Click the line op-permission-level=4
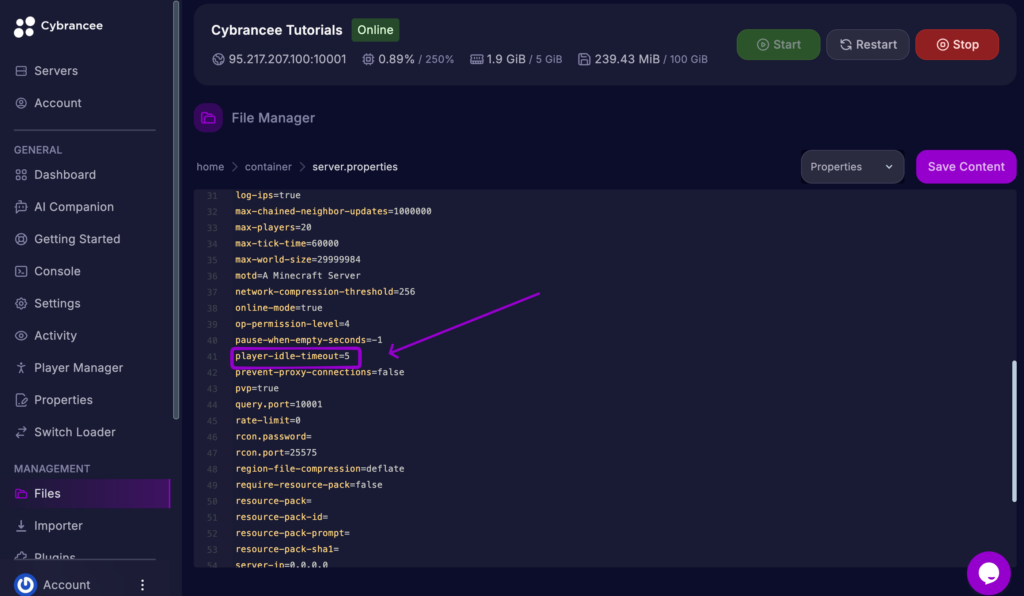 (292, 324)
